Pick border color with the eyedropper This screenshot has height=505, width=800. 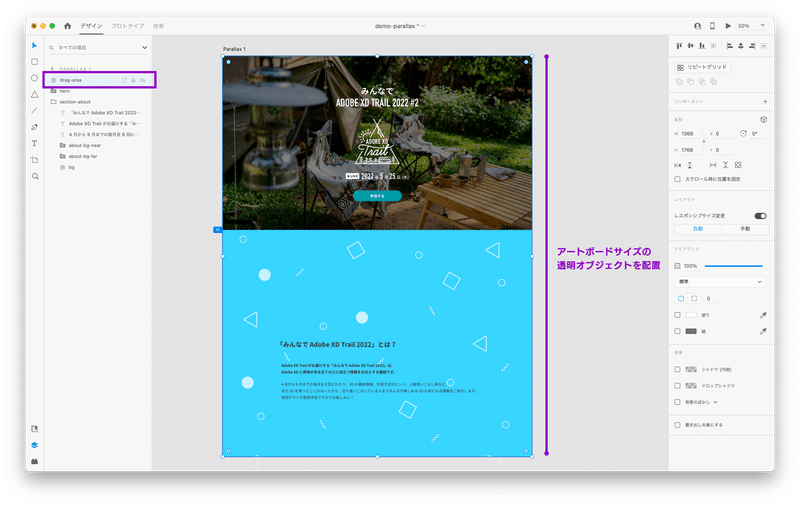[763, 332]
